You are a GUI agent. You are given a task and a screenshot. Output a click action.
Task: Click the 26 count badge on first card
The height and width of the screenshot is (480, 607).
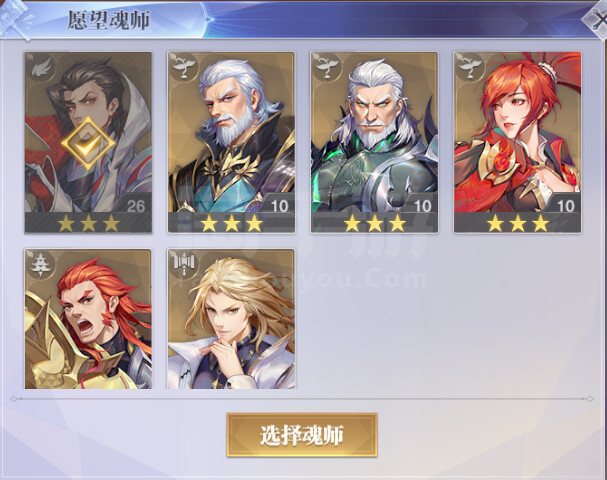(135, 206)
